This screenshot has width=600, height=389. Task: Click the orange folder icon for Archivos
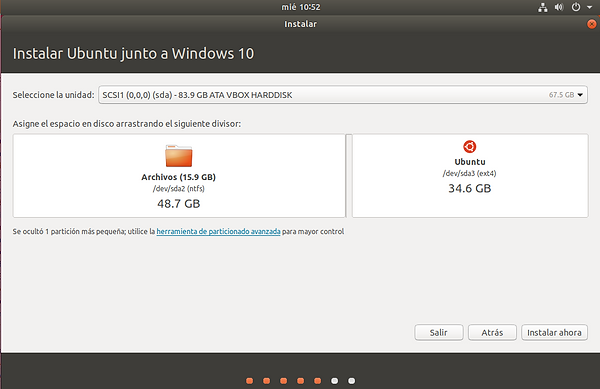click(179, 156)
